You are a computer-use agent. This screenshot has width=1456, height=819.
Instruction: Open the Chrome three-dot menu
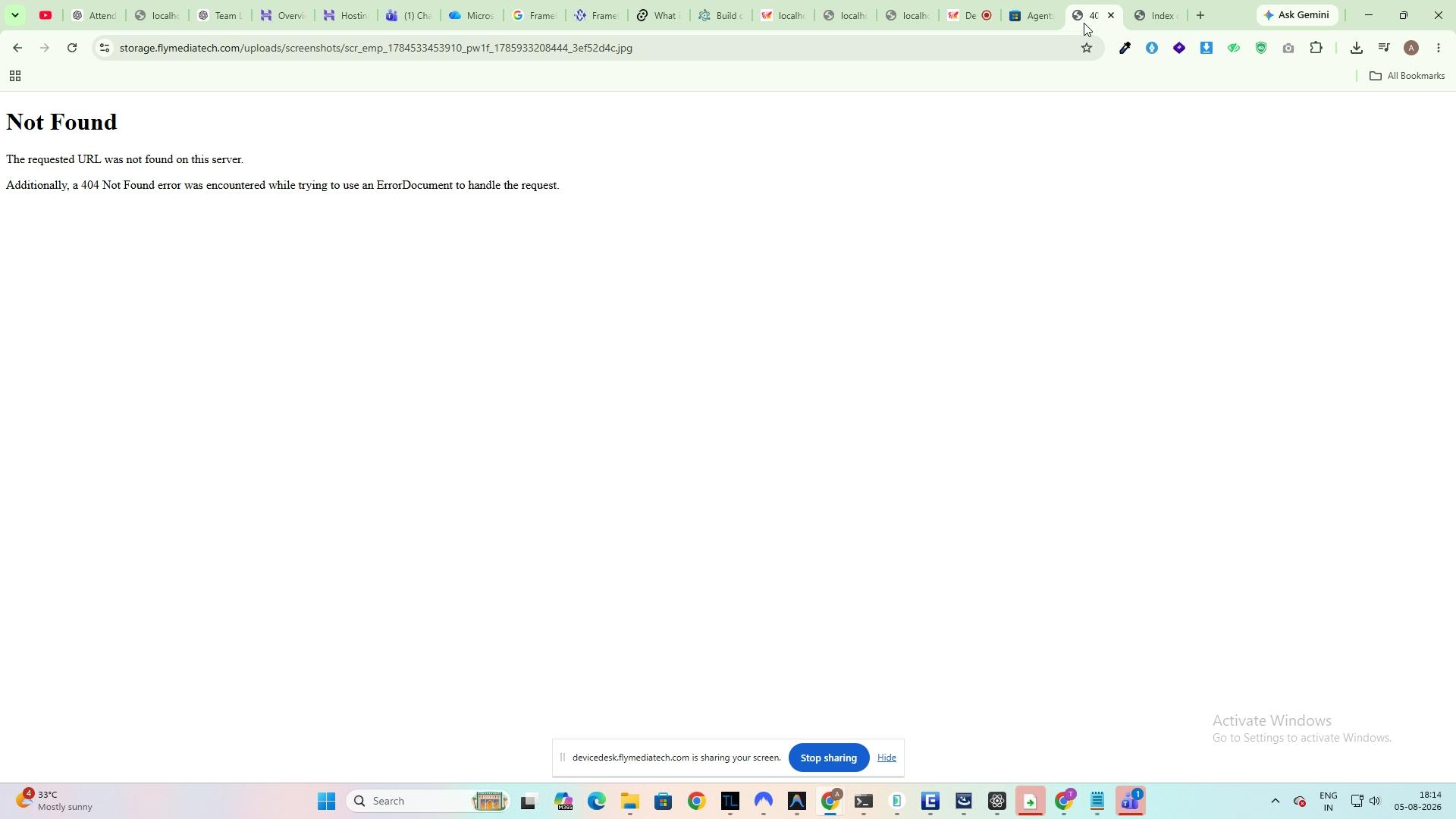tap(1439, 48)
